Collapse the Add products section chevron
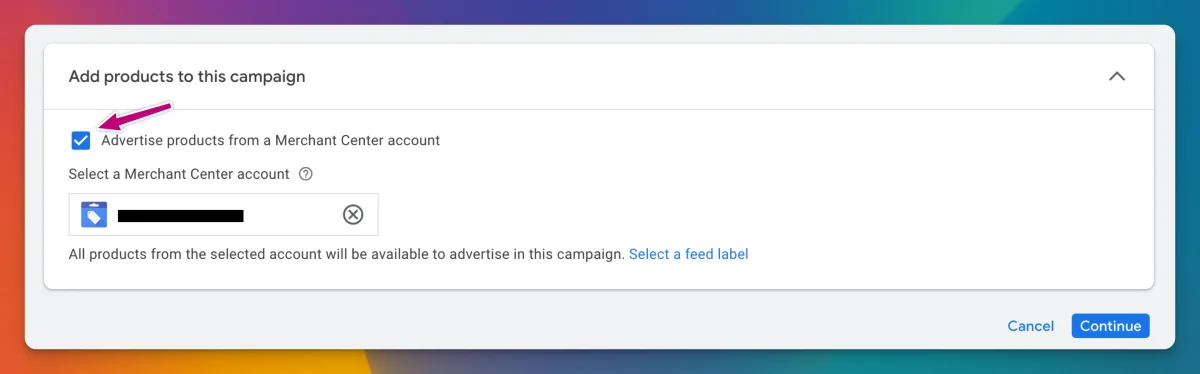Screen dimensions: 1200x374 (1117, 76)
